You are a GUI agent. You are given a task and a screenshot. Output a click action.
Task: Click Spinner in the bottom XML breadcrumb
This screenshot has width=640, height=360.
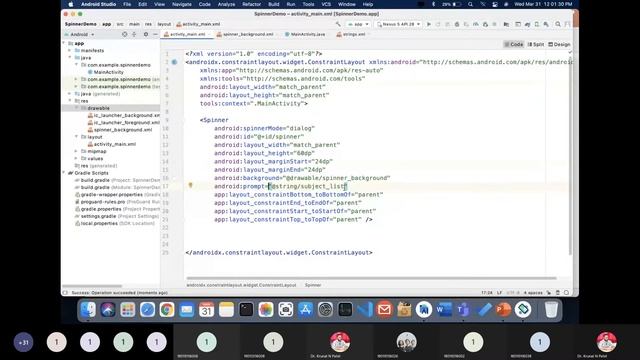point(313,285)
